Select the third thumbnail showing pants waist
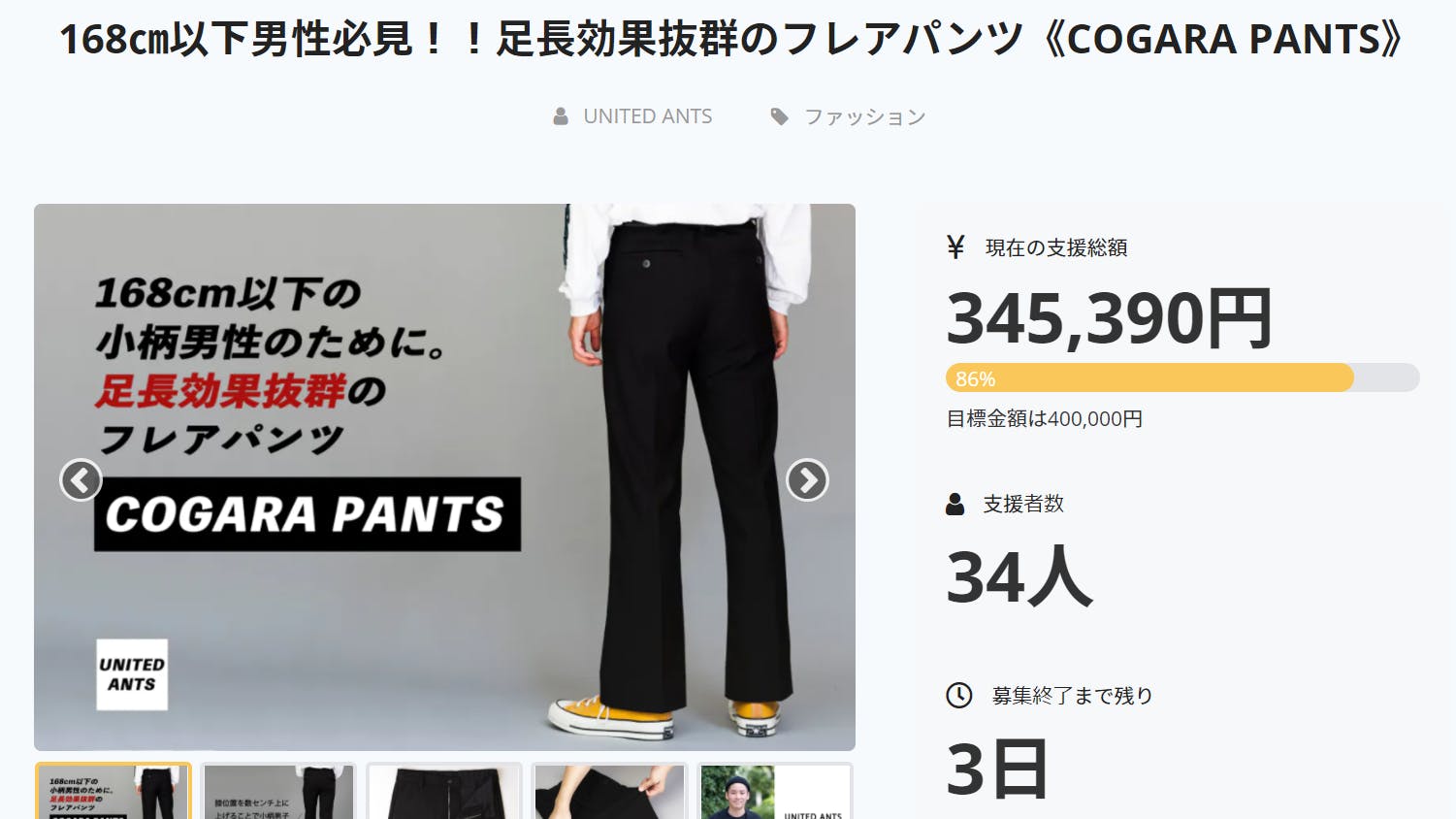The height and width of the screenshot is (819, 1456). coord(444,791)
